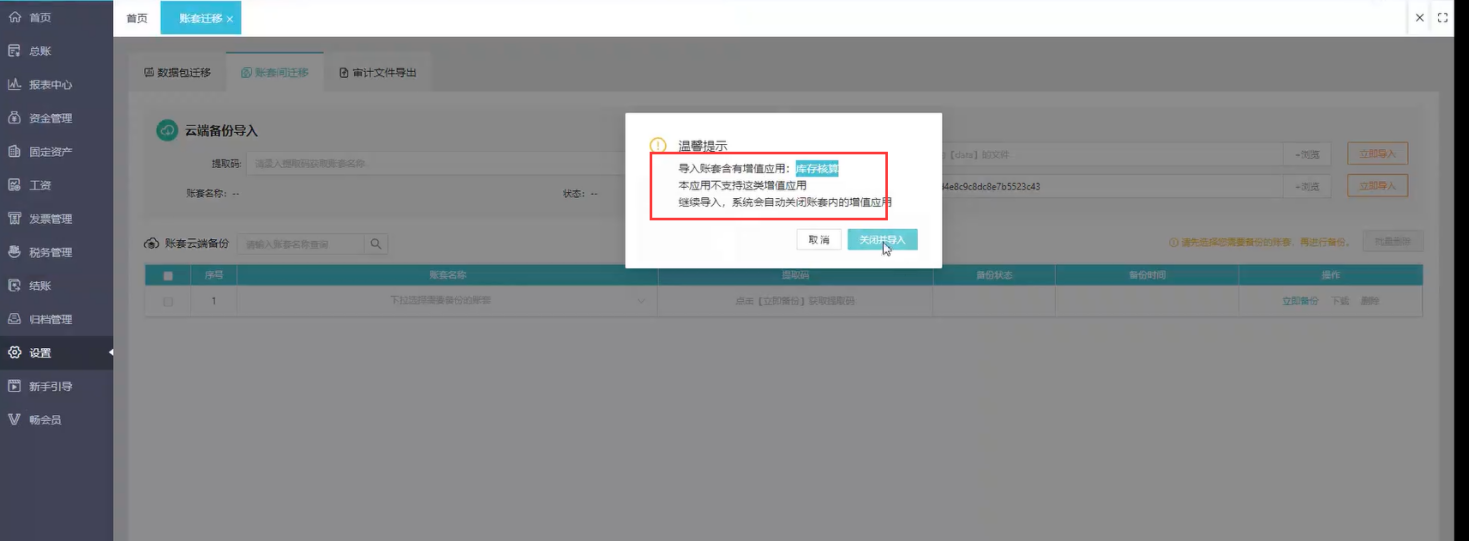Close the 账套迁移 tab with its x
Screen dimensions: 1469x541
(x=230, y=19)
